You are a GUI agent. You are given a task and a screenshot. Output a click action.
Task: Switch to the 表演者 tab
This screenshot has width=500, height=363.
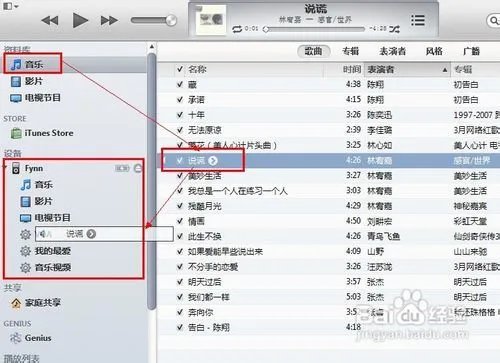(392, 51)
